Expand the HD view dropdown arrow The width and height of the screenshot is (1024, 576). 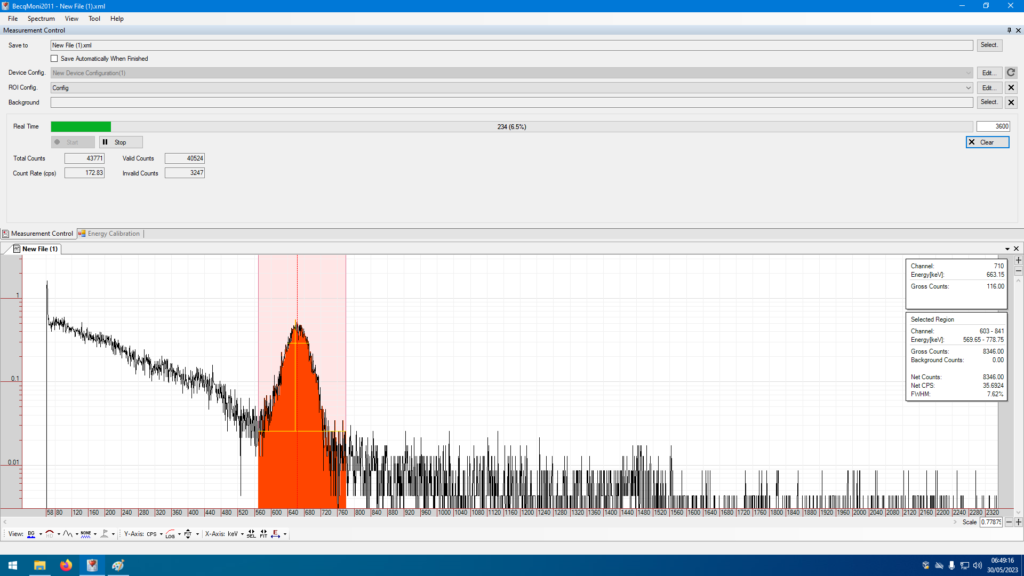59,534
